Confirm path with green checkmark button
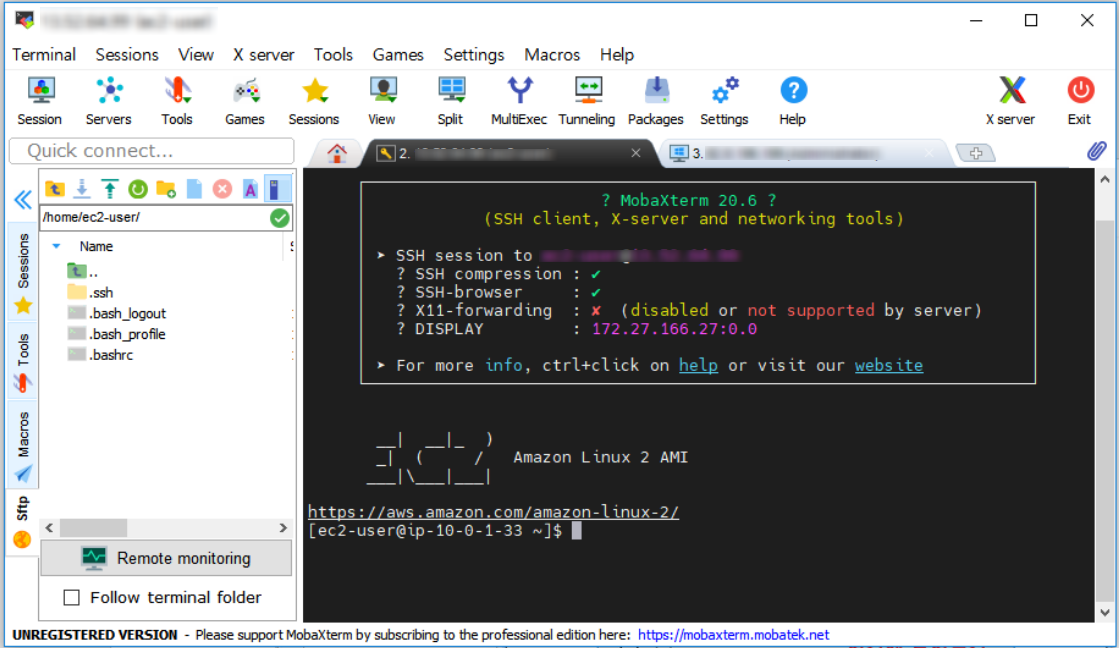This screenshot has height=649, width=1119. 280,218
